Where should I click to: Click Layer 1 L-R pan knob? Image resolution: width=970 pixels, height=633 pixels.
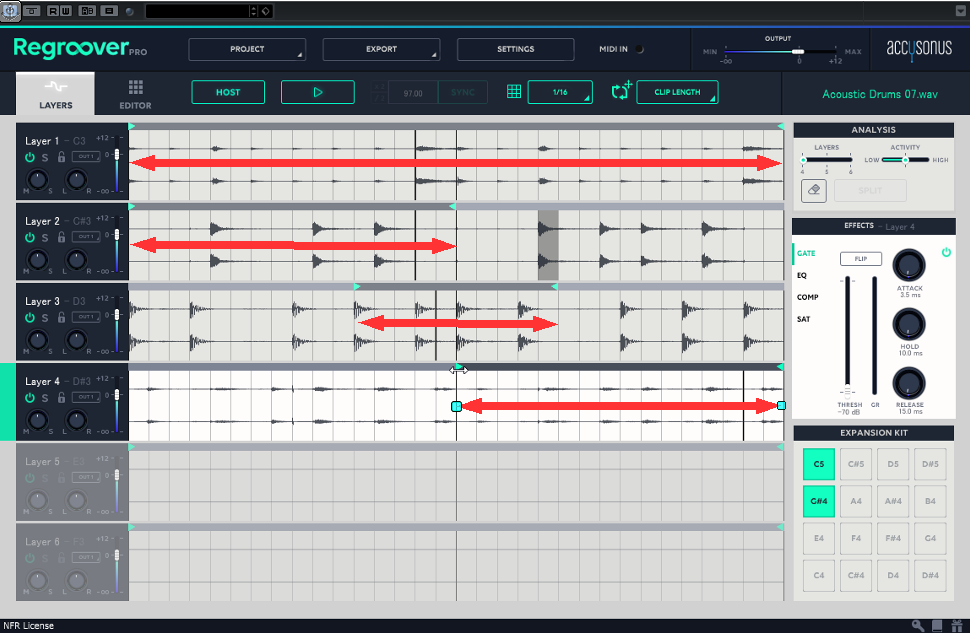(76, 180)
